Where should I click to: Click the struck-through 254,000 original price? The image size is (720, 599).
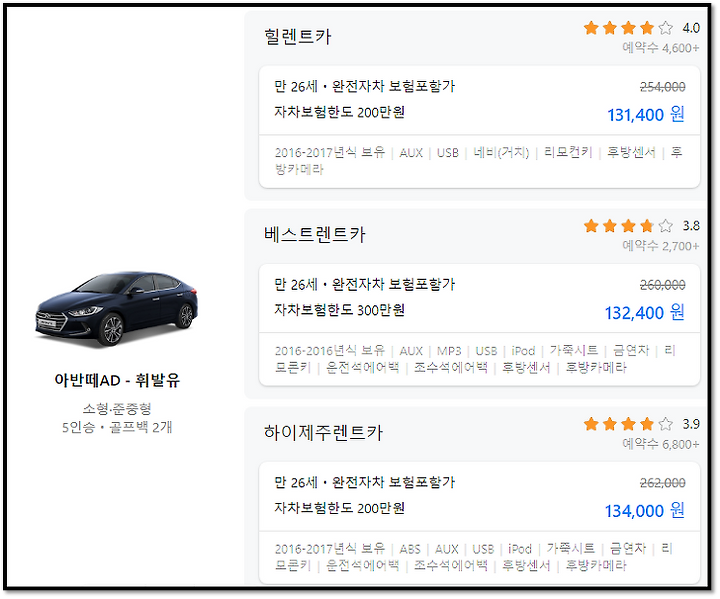tap(663, 86)
